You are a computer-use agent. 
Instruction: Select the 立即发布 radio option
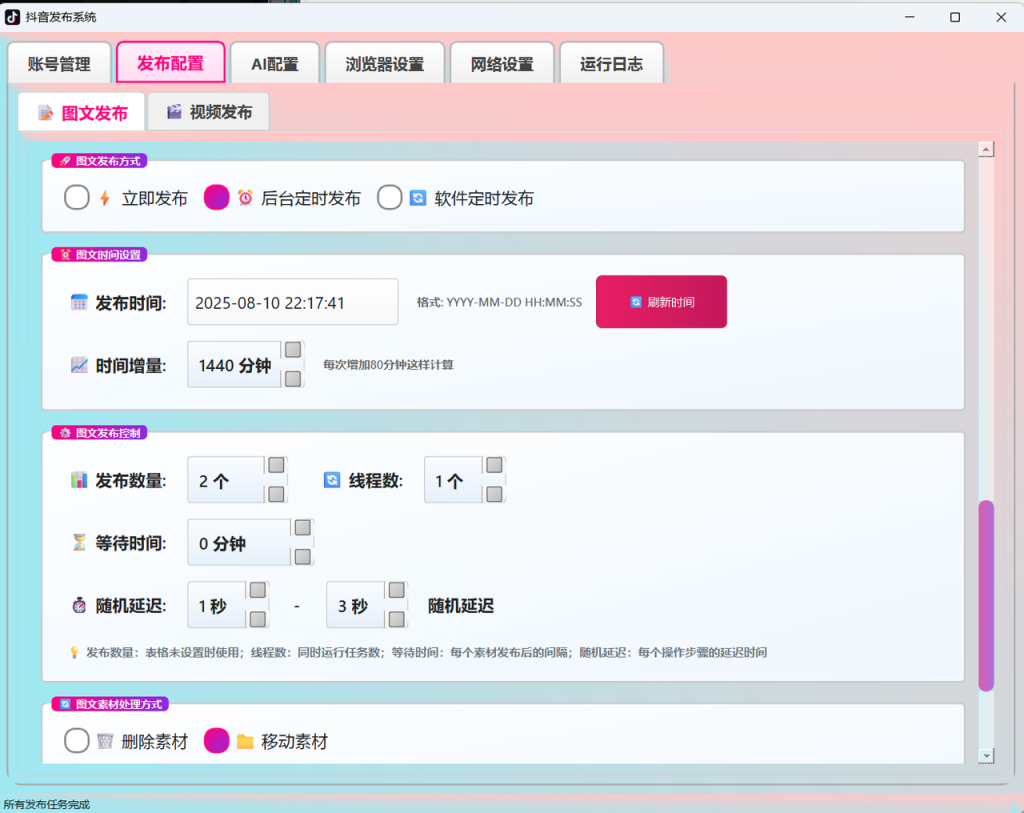point(76,197)
